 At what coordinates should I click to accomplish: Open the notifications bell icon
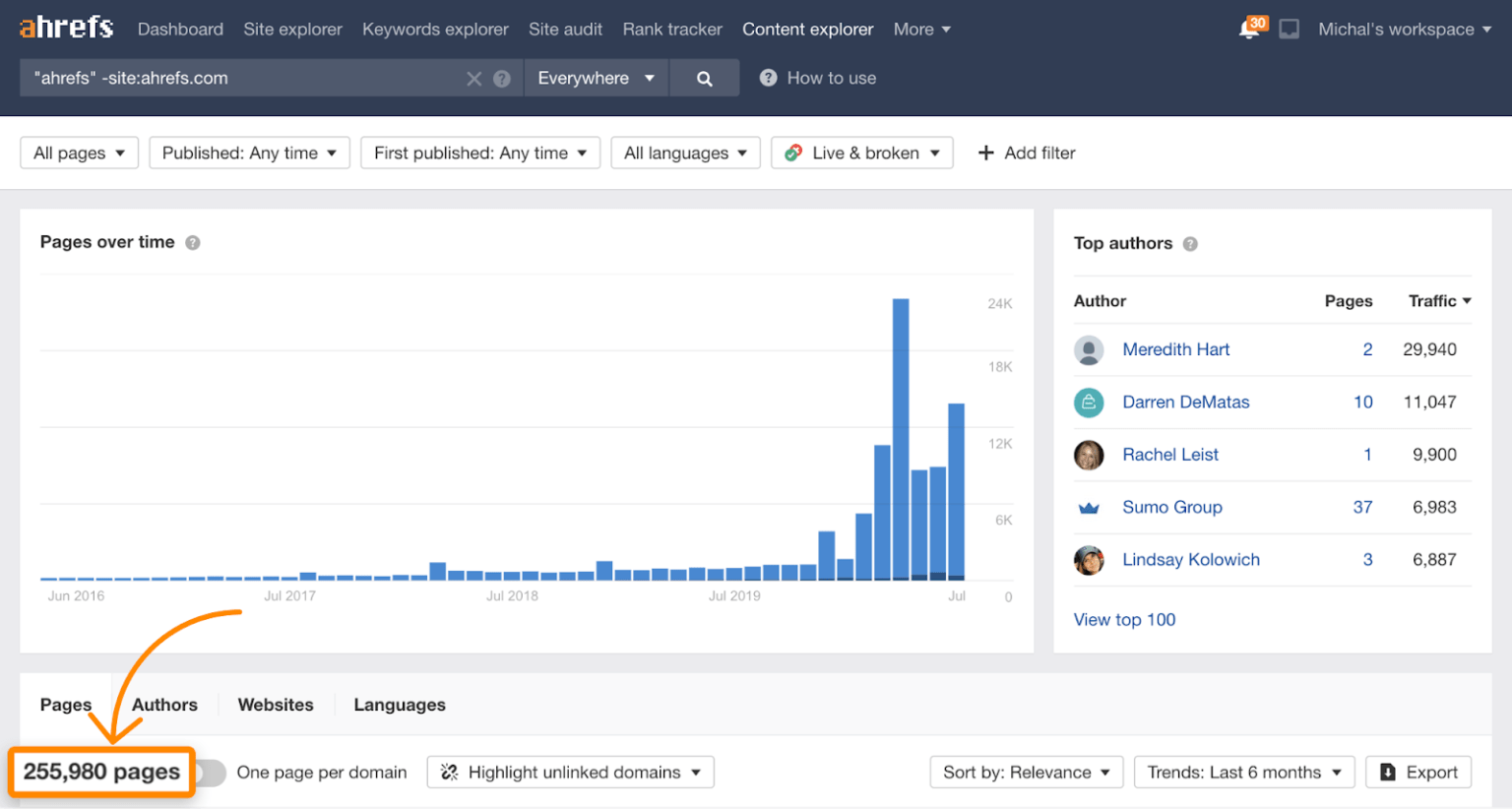click(1250, 29)
